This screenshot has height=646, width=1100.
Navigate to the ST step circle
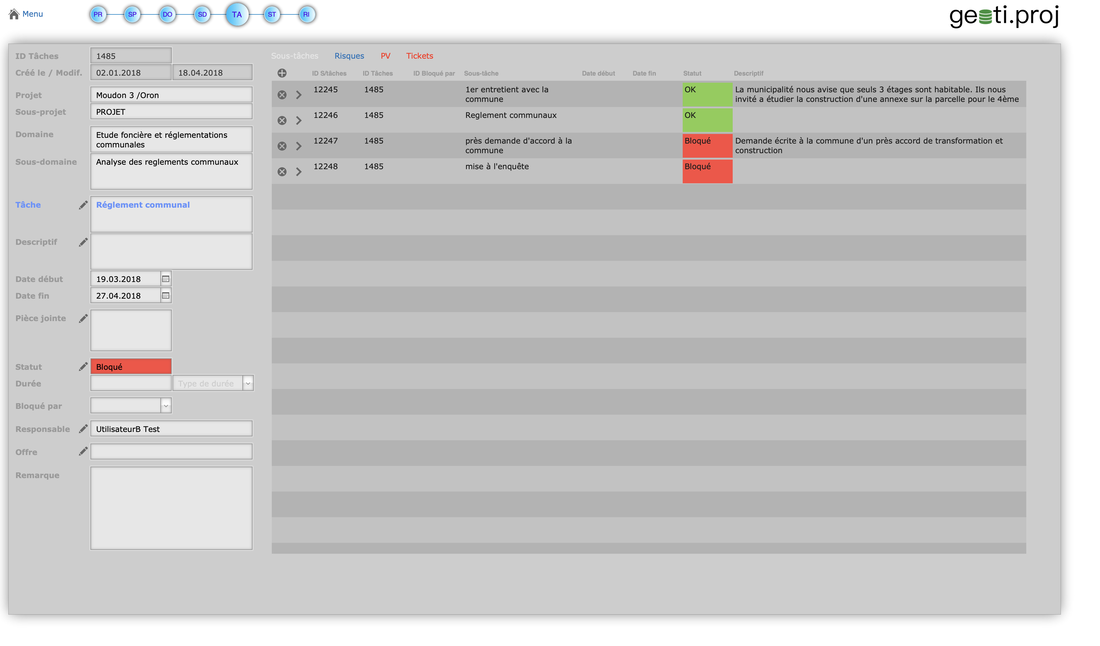[x=272, y=14]
